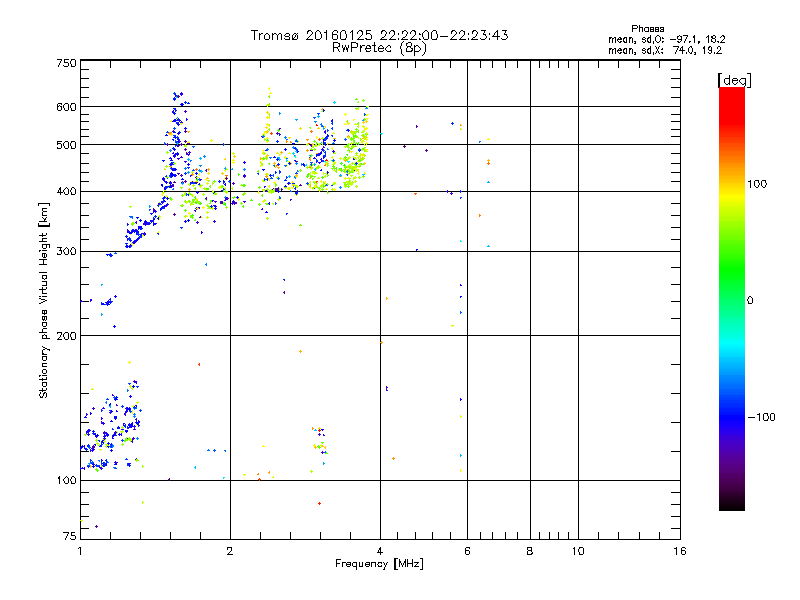Viewport: 800px width, 600px height.
Task: Click the y-axis tick label '300'
Action: coord(66,252)
